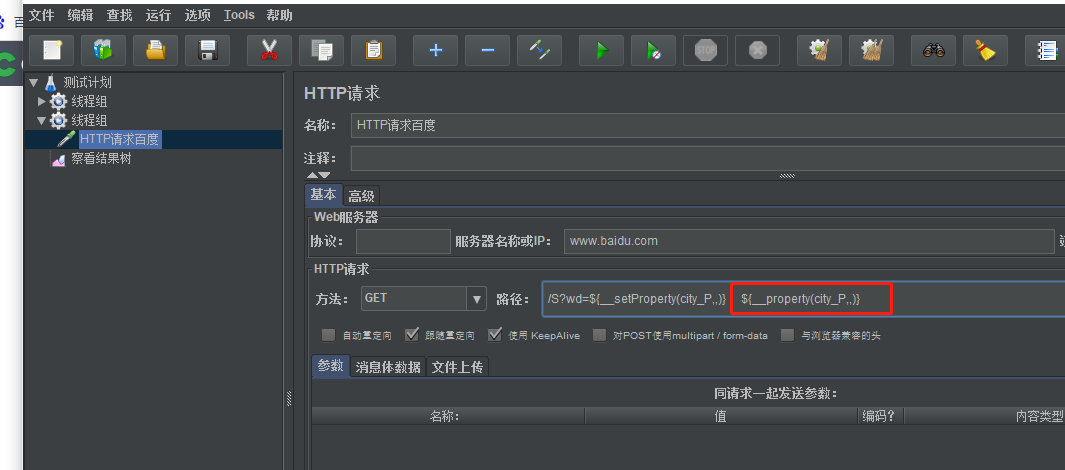Switch to the 基本 tab
The image size is (1065, 470).
(323, 194)
